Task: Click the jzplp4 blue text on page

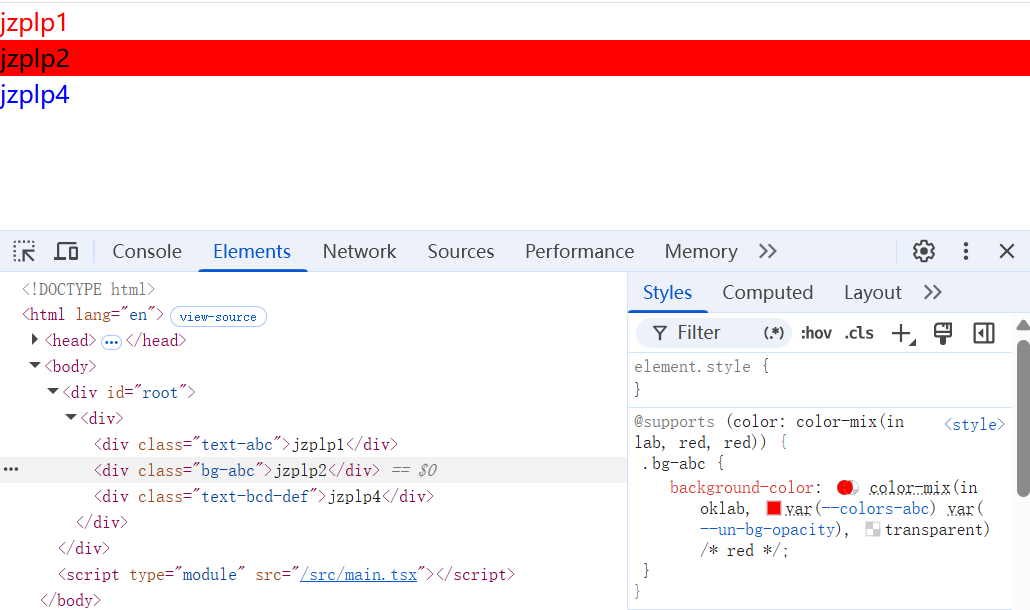Action: (x=35, y=95)
